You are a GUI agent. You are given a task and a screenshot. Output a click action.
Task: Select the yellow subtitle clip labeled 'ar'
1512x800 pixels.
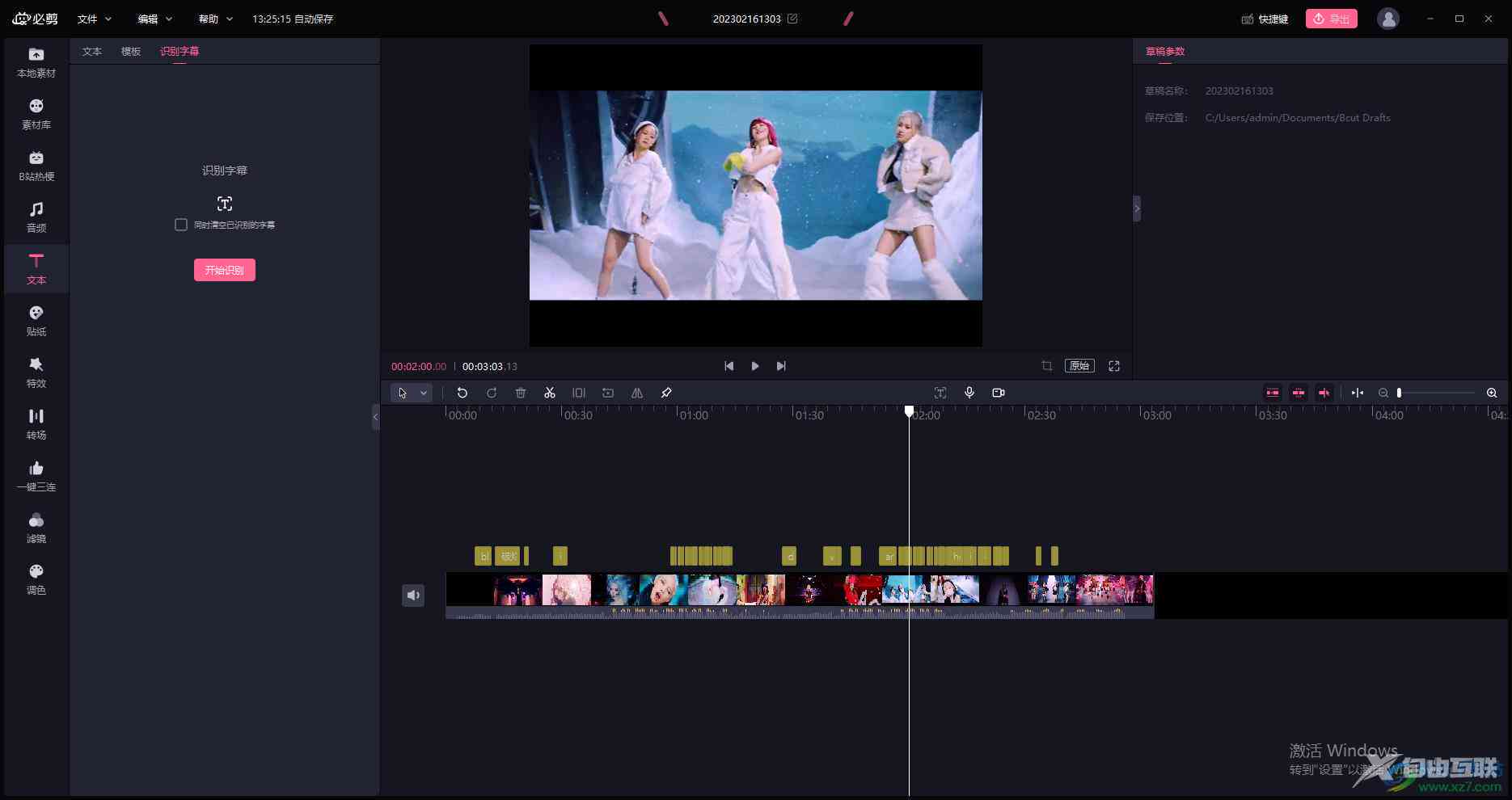pyautogui.click(x=888, y=556)
